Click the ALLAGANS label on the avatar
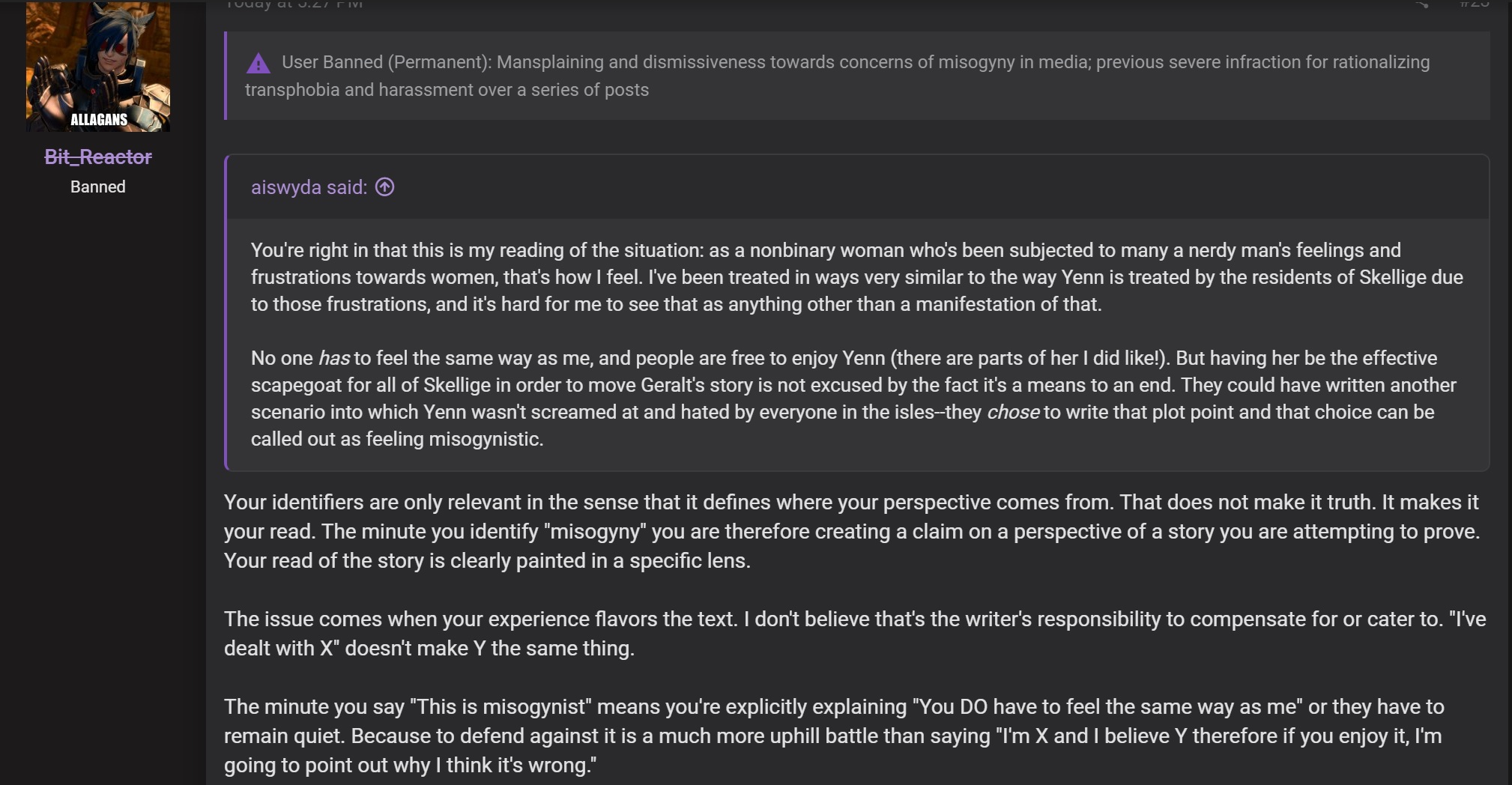1512x785 pixels. click(x=99, y=119)
